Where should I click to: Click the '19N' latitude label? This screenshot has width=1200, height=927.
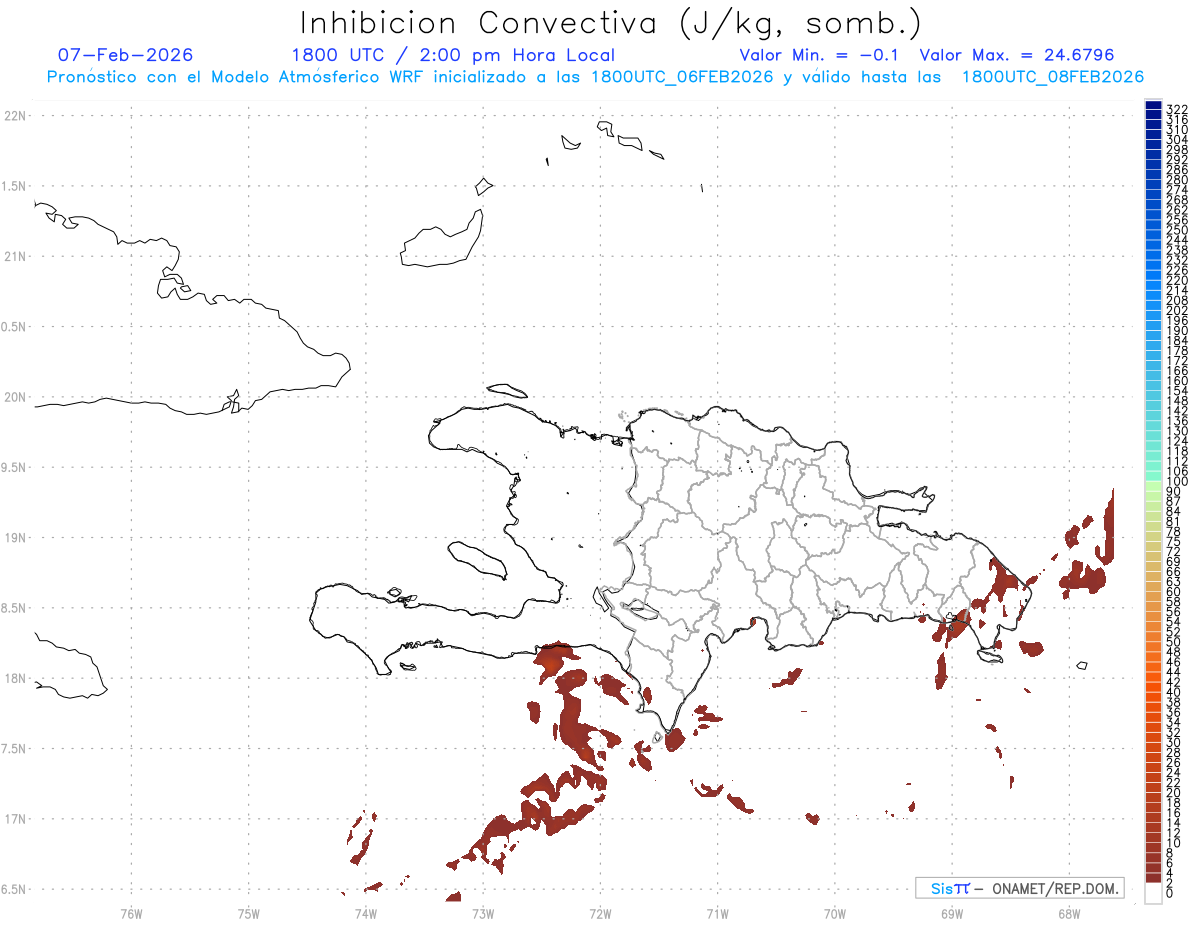pos(15,537)
